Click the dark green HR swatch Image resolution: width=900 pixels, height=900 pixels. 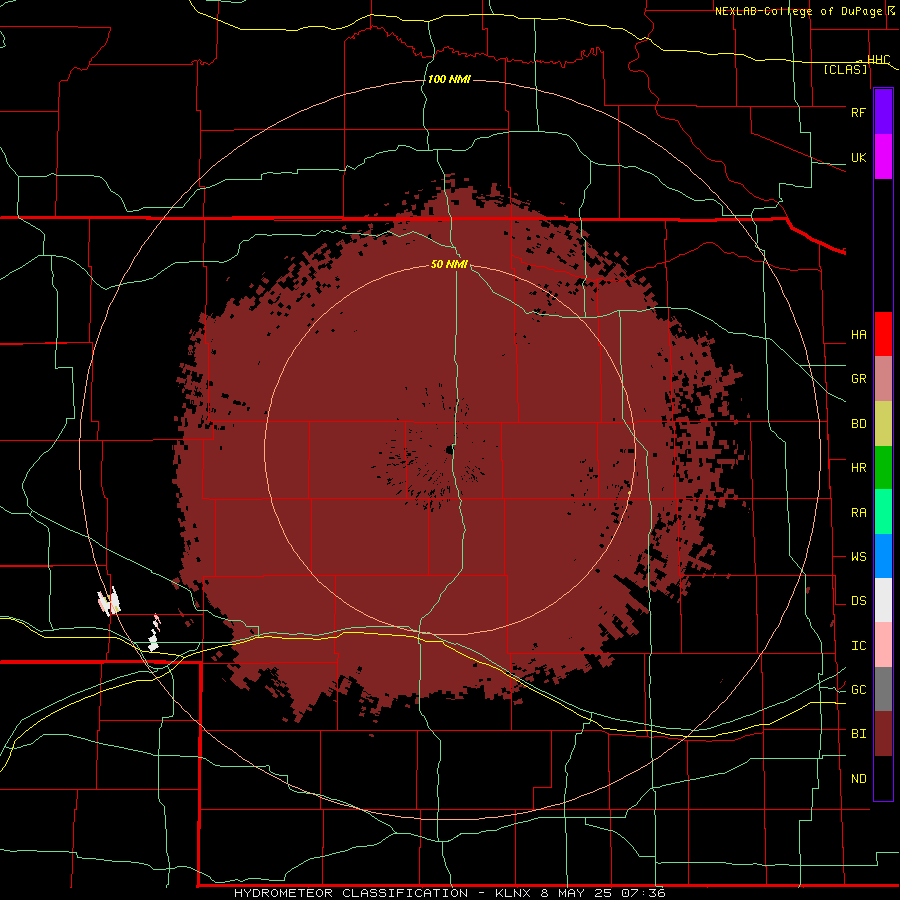click(x=883, y=468)
